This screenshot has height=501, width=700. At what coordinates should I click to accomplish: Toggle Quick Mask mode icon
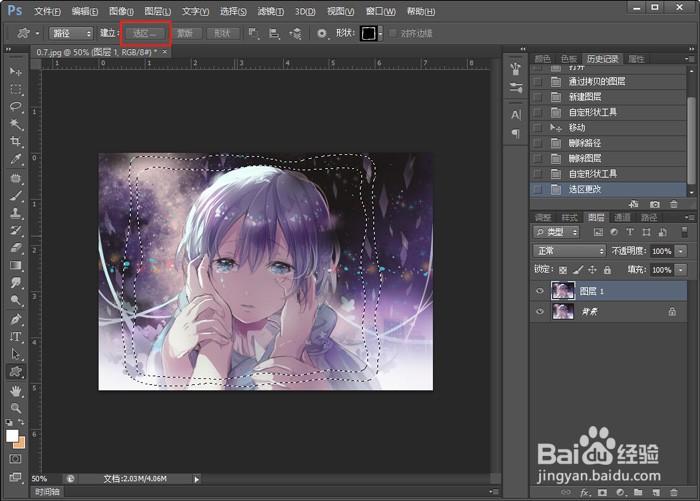(15, 459)
